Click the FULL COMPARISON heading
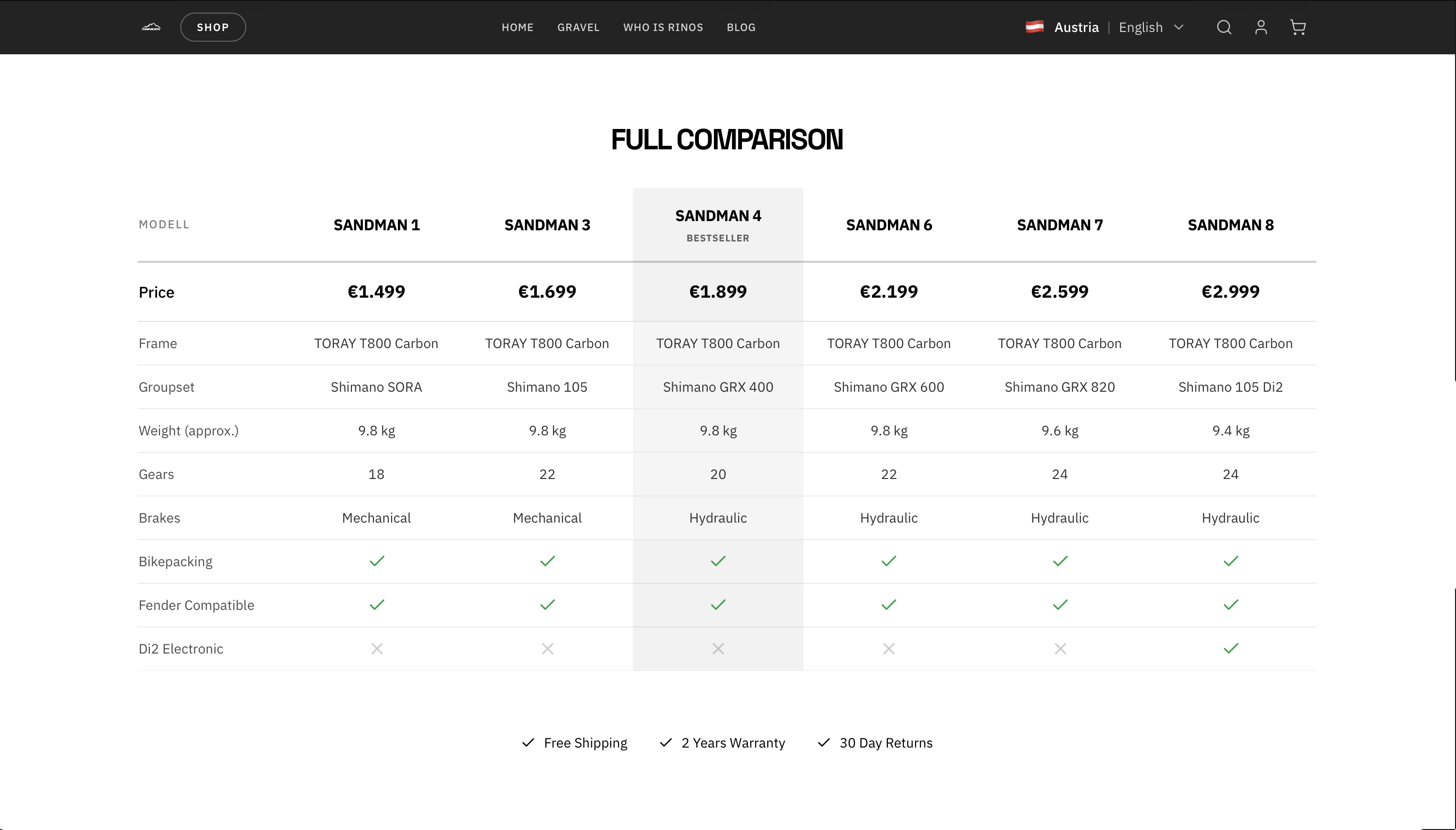1456x830 pixels. pos(727,139)
